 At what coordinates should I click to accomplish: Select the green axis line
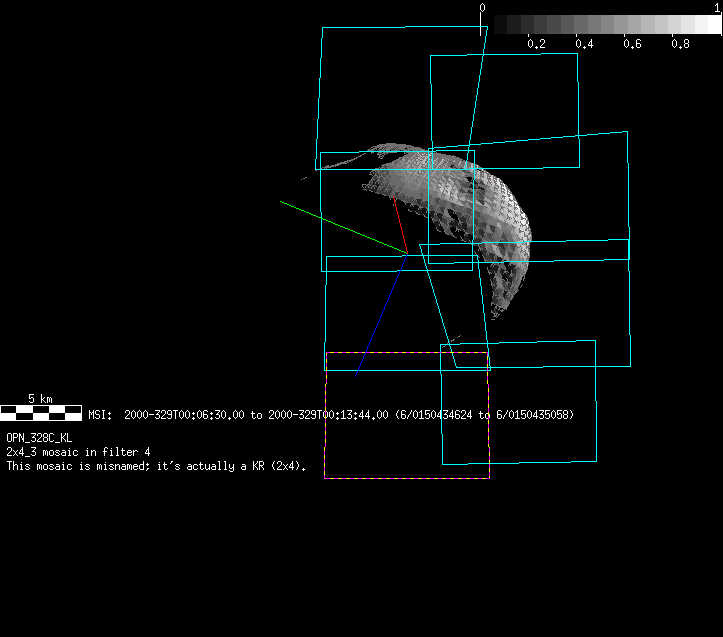(340, 226)
